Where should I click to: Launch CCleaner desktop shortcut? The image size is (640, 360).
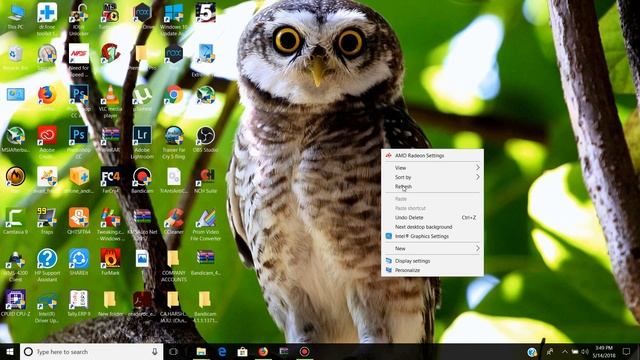click(174, 221)
